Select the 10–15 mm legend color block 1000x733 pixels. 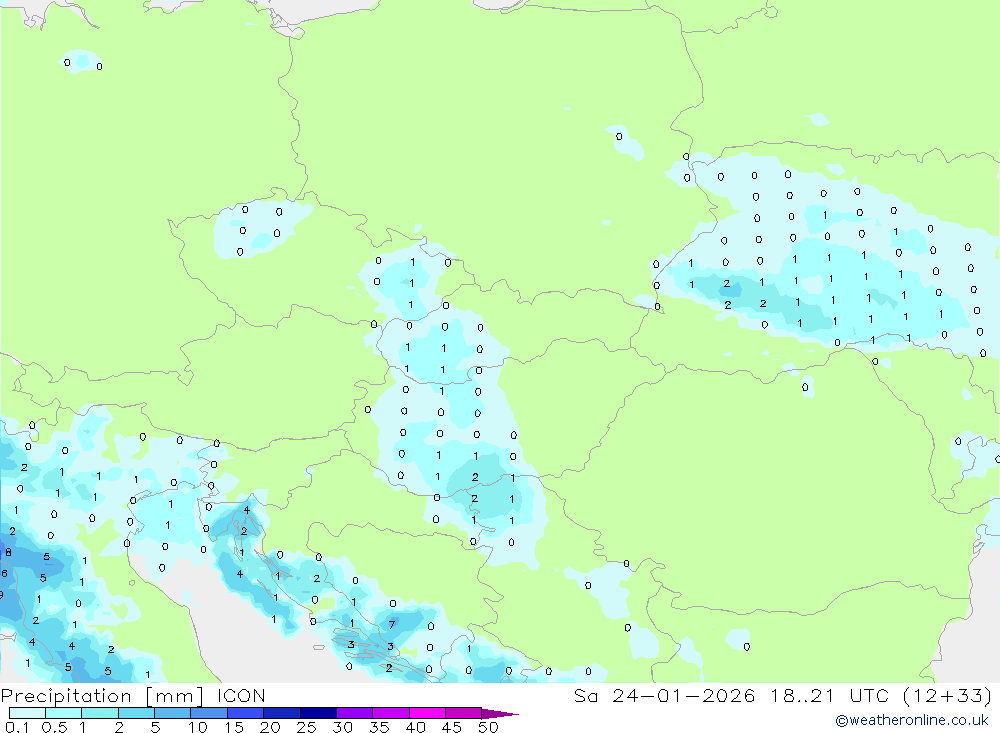[209, 713]
